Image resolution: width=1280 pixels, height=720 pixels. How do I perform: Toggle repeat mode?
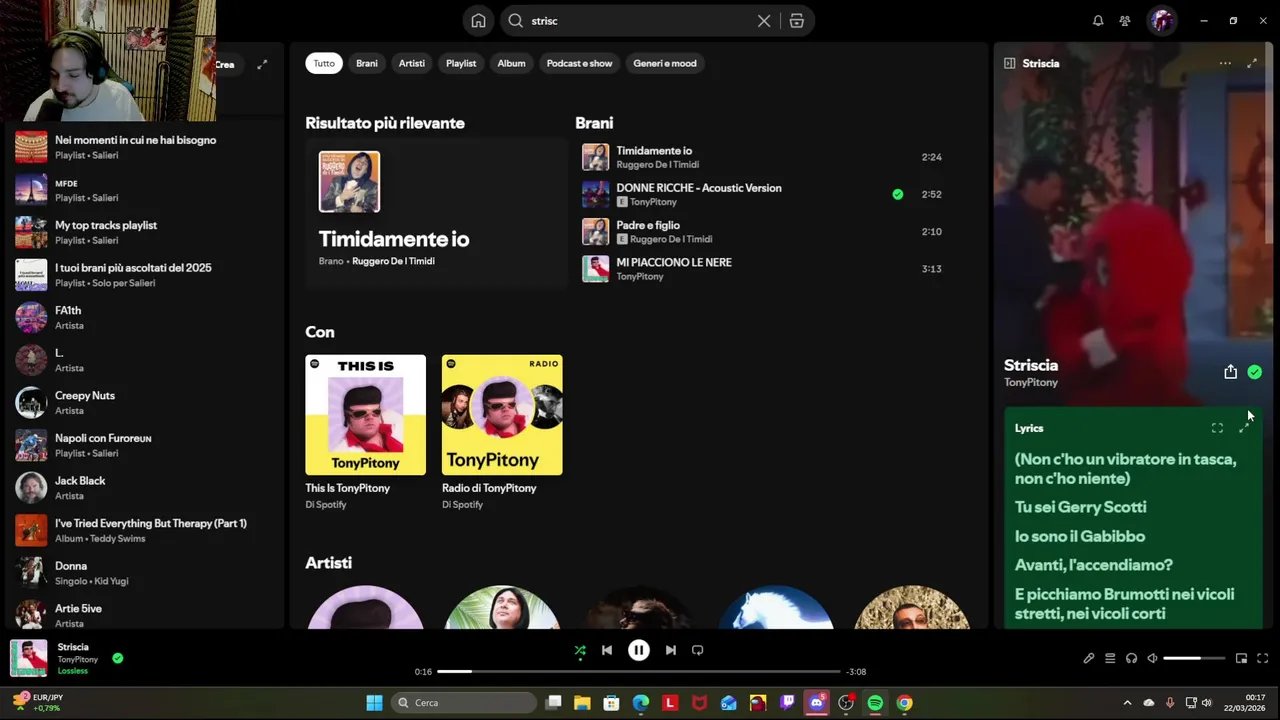tap(698, 650)
